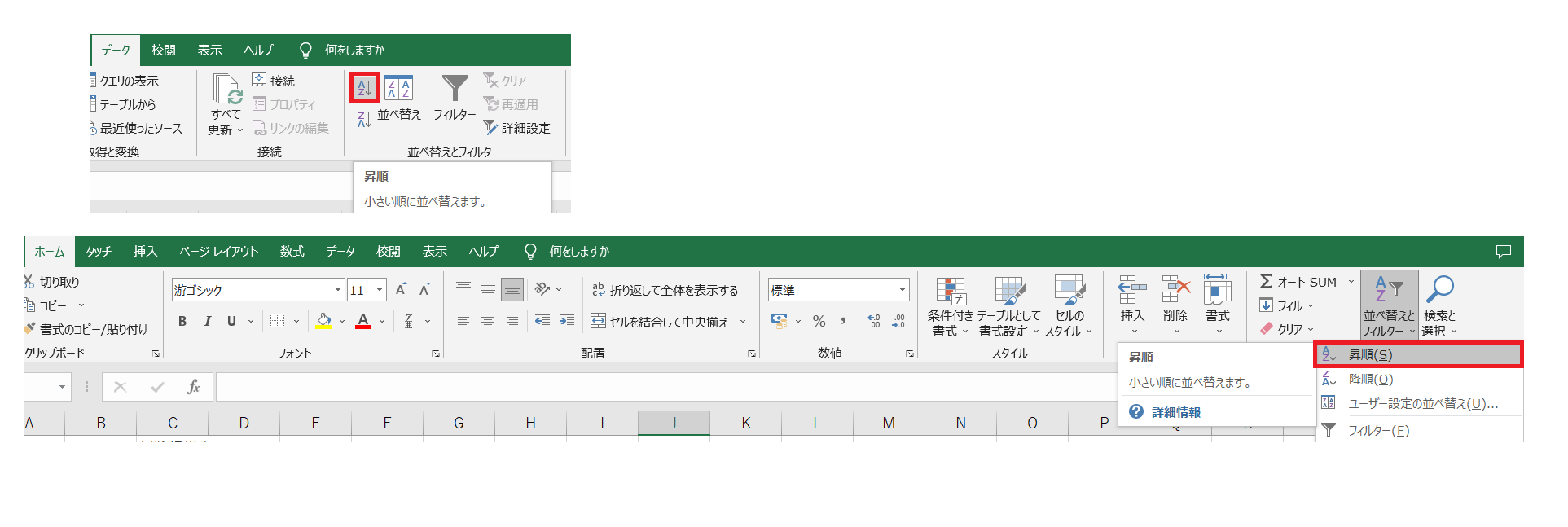This screenshot has width=1568, height=527.
Task: Expand the オート SUM dropdown arrow
Action: (x=1351, y=282)
